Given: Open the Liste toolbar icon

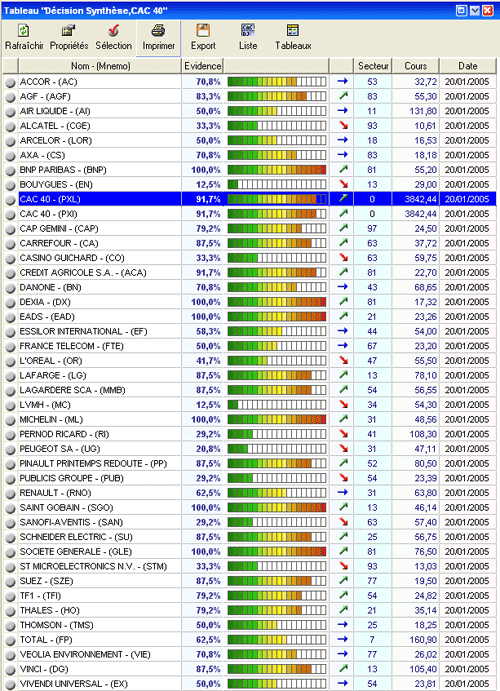Looking at the screenshot, I should point(248,30).
